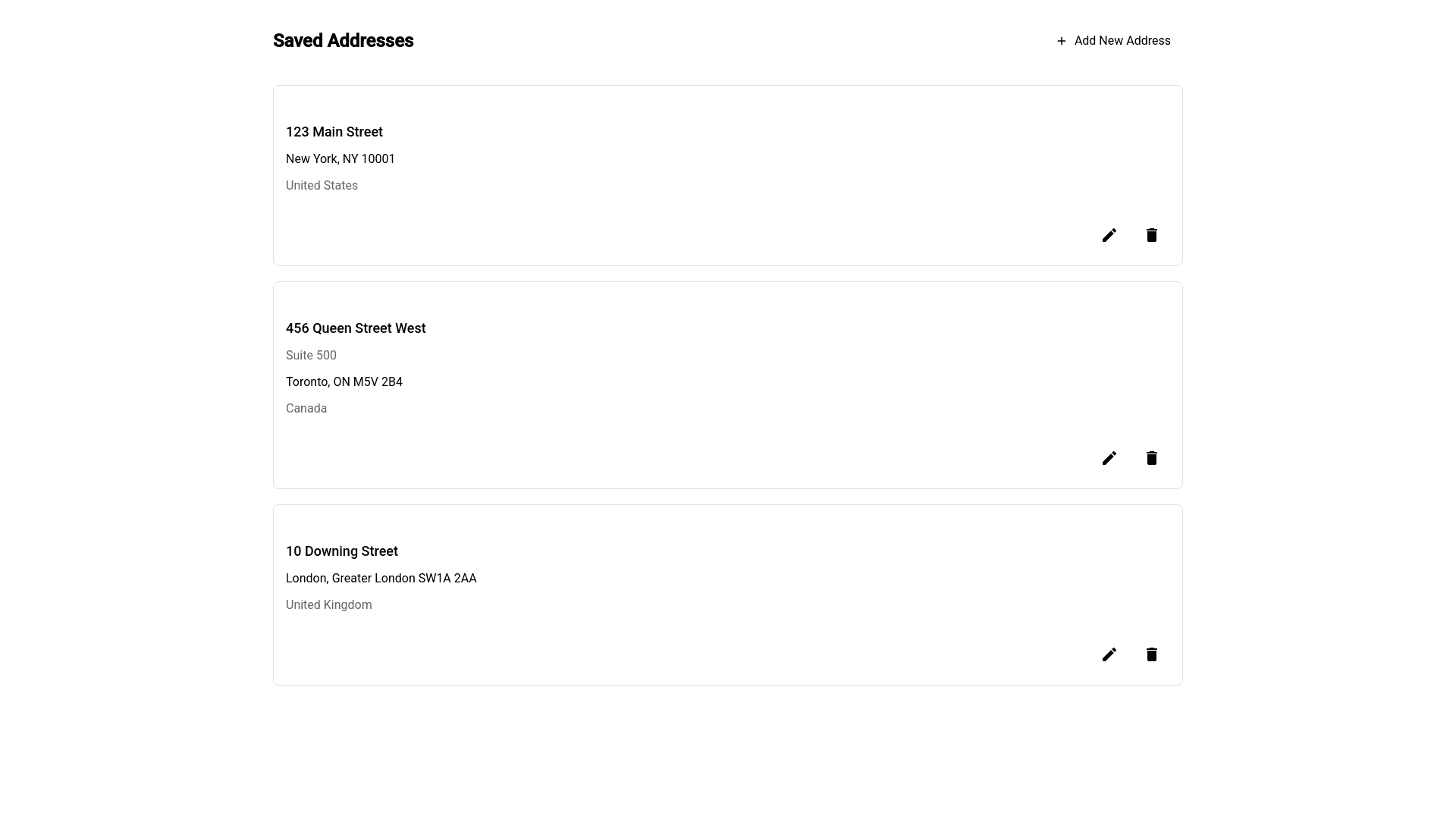This screenshot has width=1456, height=819.
Task: Click the United Kingdom country label
Action: click(328, 605)
